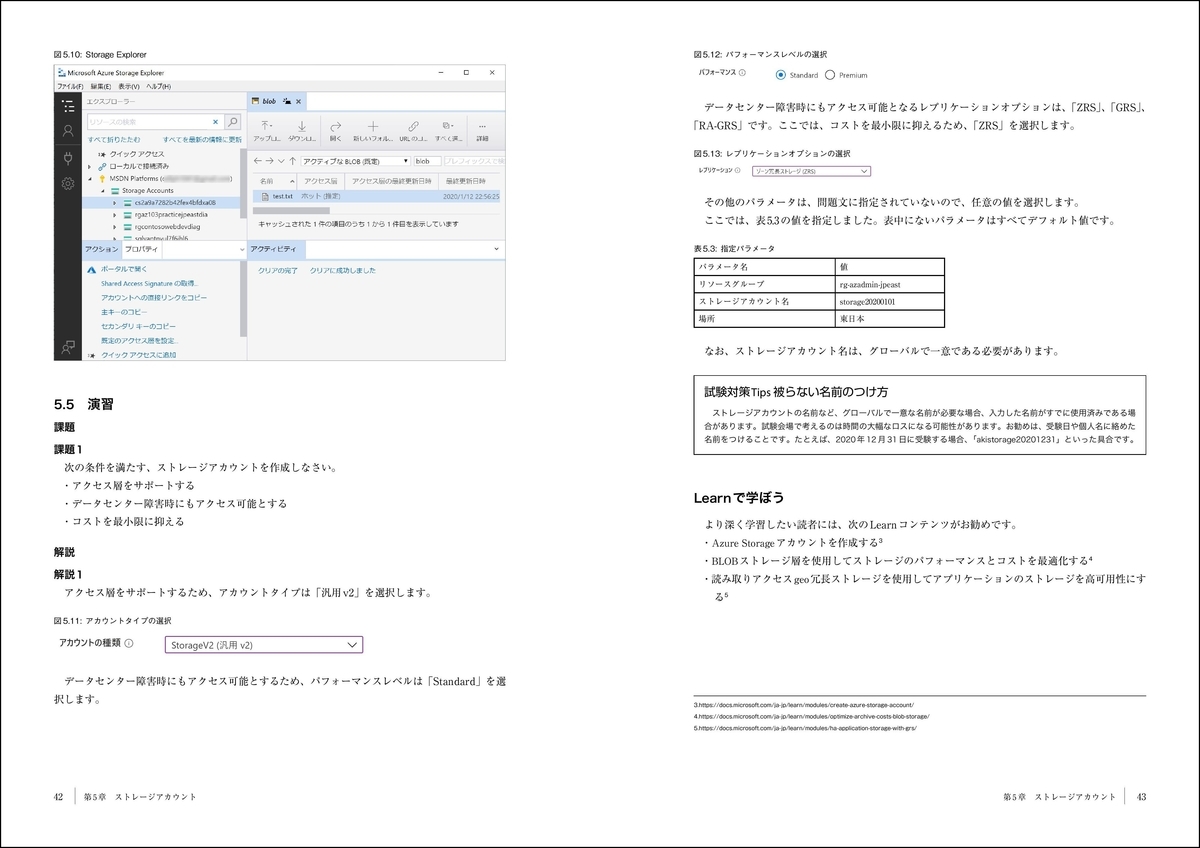Click 既定のアクセス層を設定 action

point(139,341)
